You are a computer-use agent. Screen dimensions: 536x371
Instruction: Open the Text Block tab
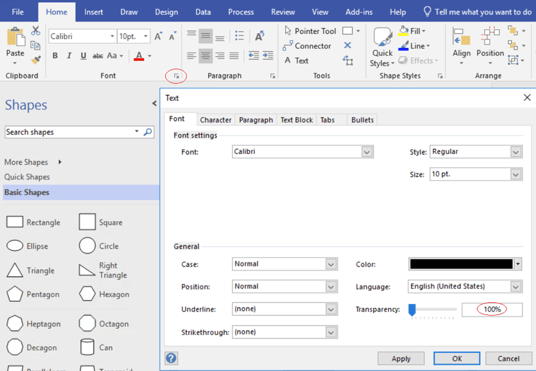297,120
